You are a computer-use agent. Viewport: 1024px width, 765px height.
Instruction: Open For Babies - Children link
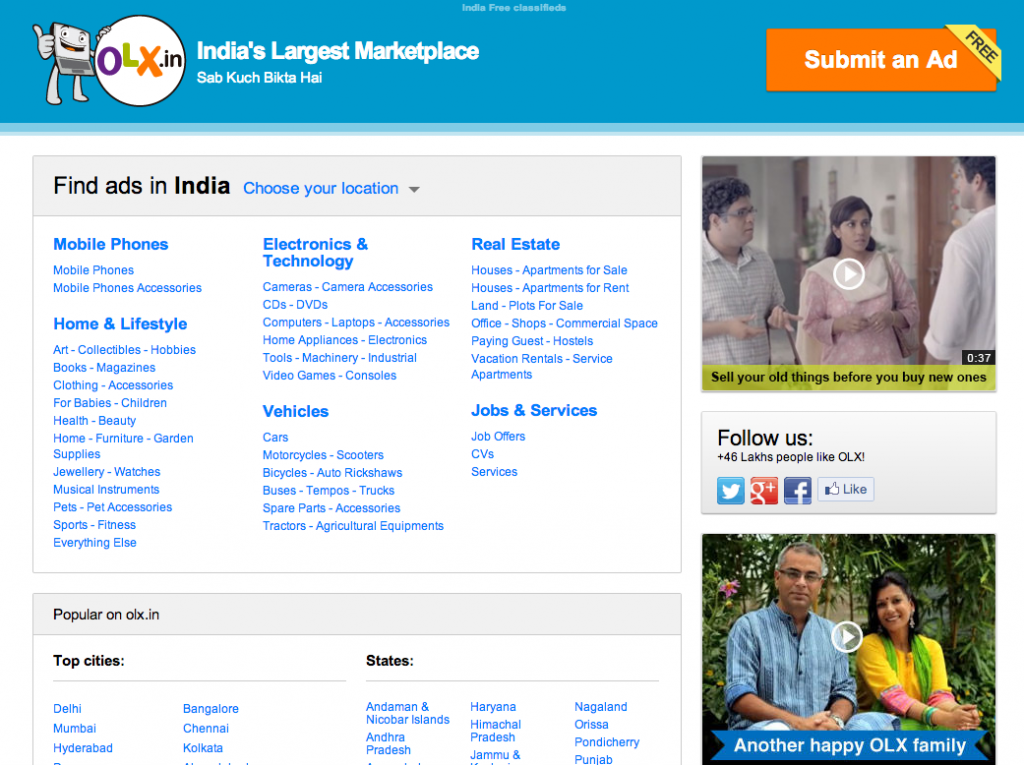coord(110,403)
